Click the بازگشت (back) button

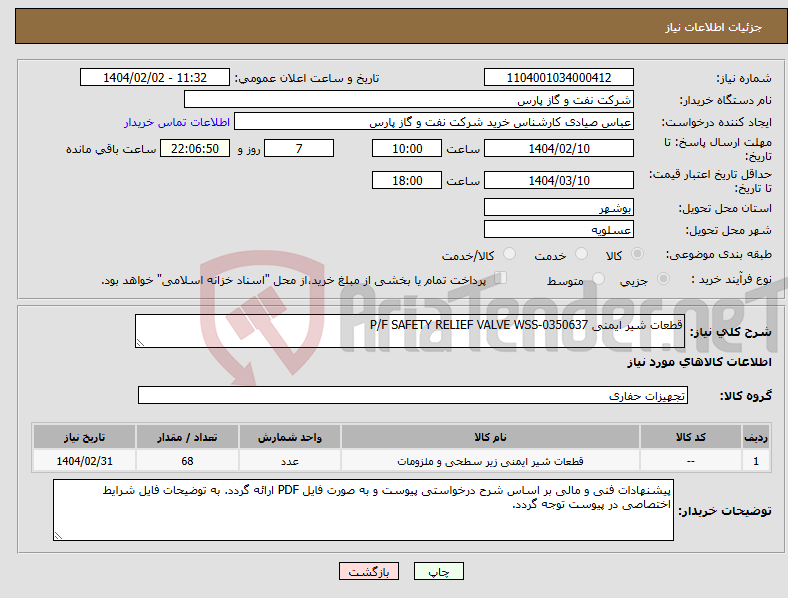(x=369, y=571)
